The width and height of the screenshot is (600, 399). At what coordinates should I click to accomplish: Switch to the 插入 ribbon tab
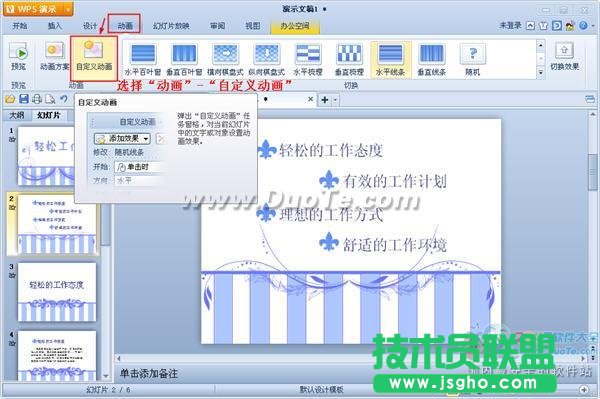click(x=55, y=26)
